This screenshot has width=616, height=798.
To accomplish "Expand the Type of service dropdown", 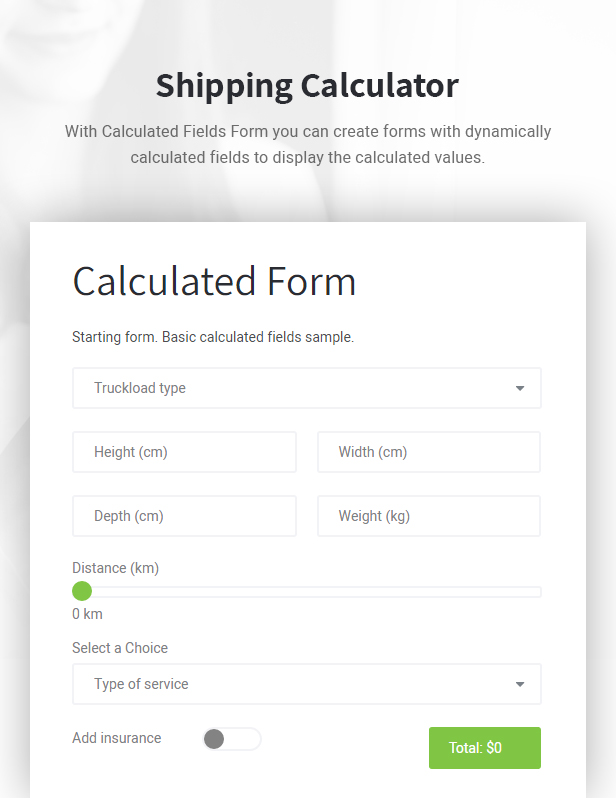I will point(306,684).
